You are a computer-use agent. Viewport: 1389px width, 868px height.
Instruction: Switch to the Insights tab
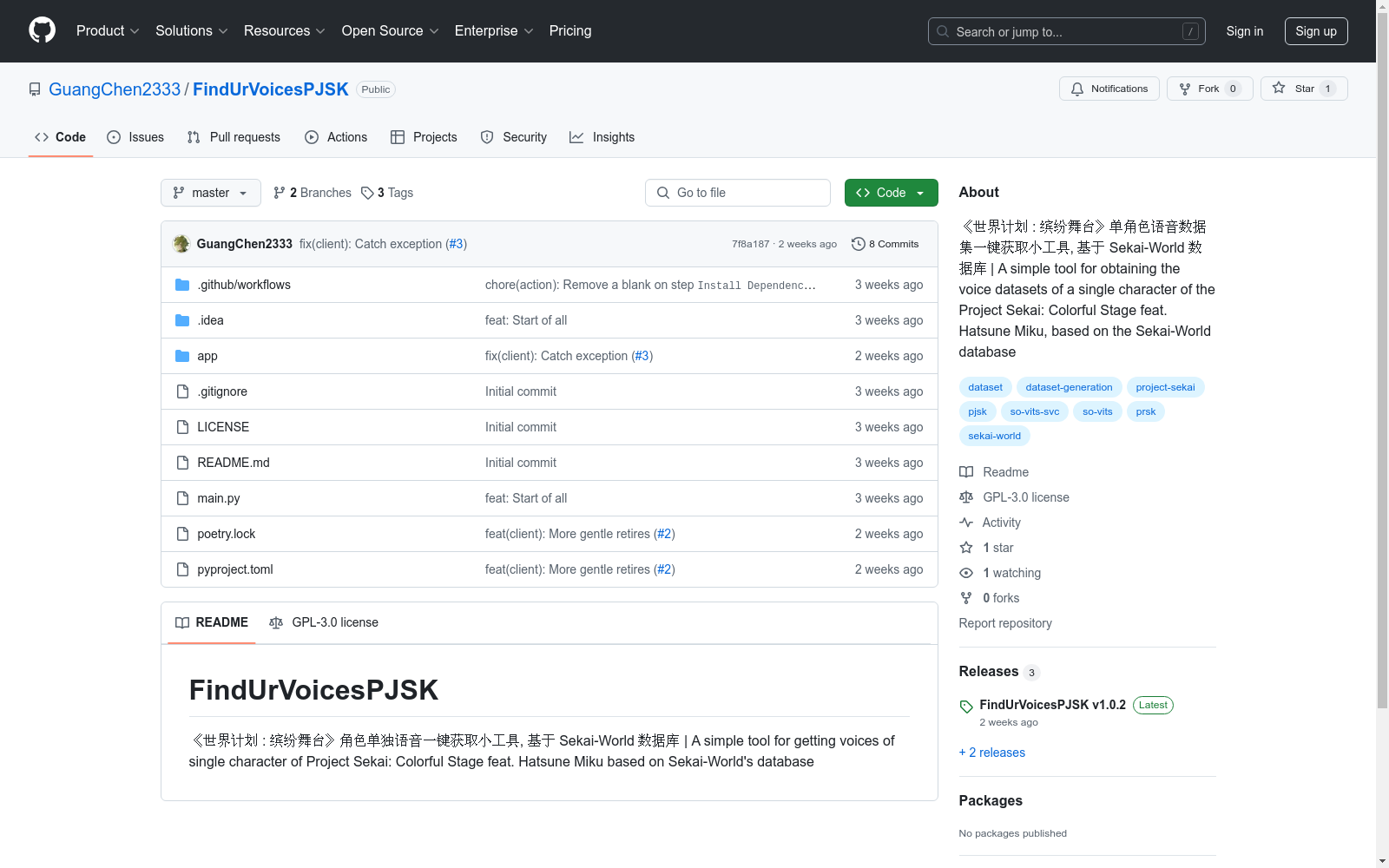pos(602,137)
